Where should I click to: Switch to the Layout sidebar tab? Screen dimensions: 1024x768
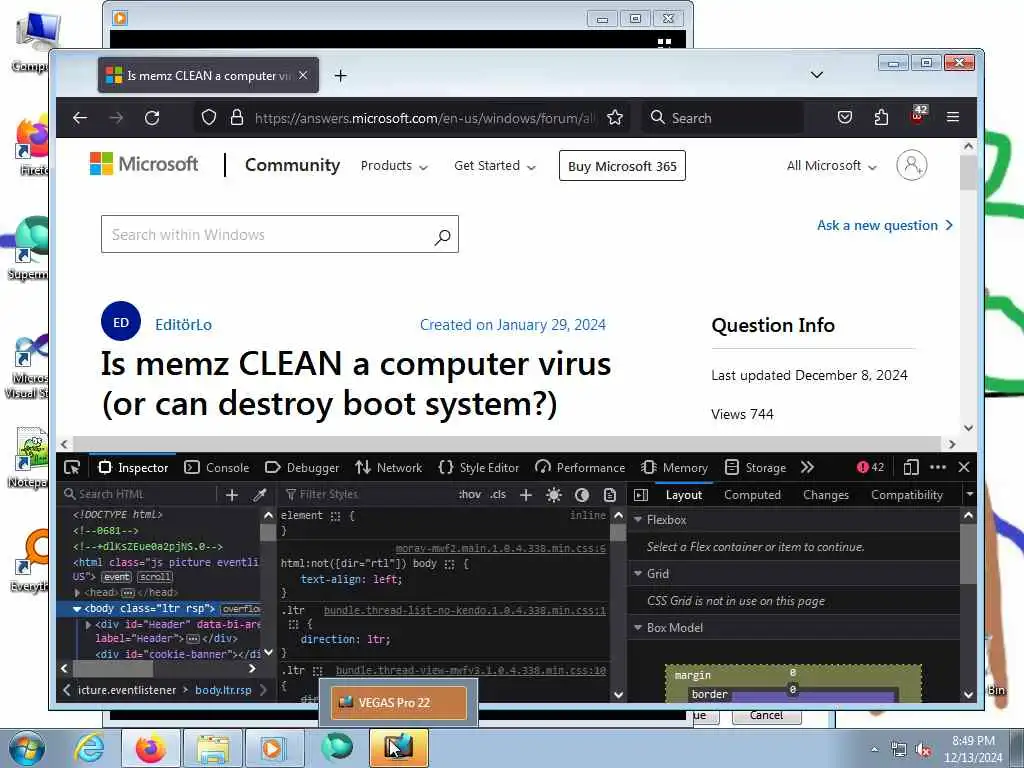684,495
